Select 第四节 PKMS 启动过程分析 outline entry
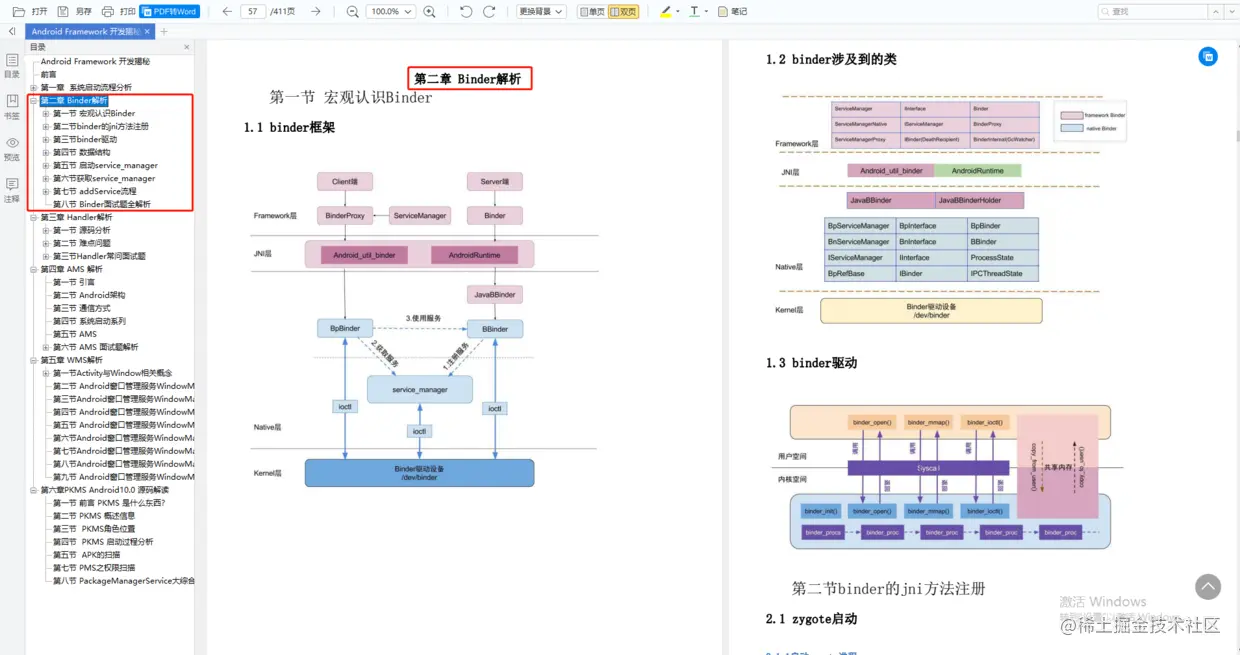 point(102,542)
